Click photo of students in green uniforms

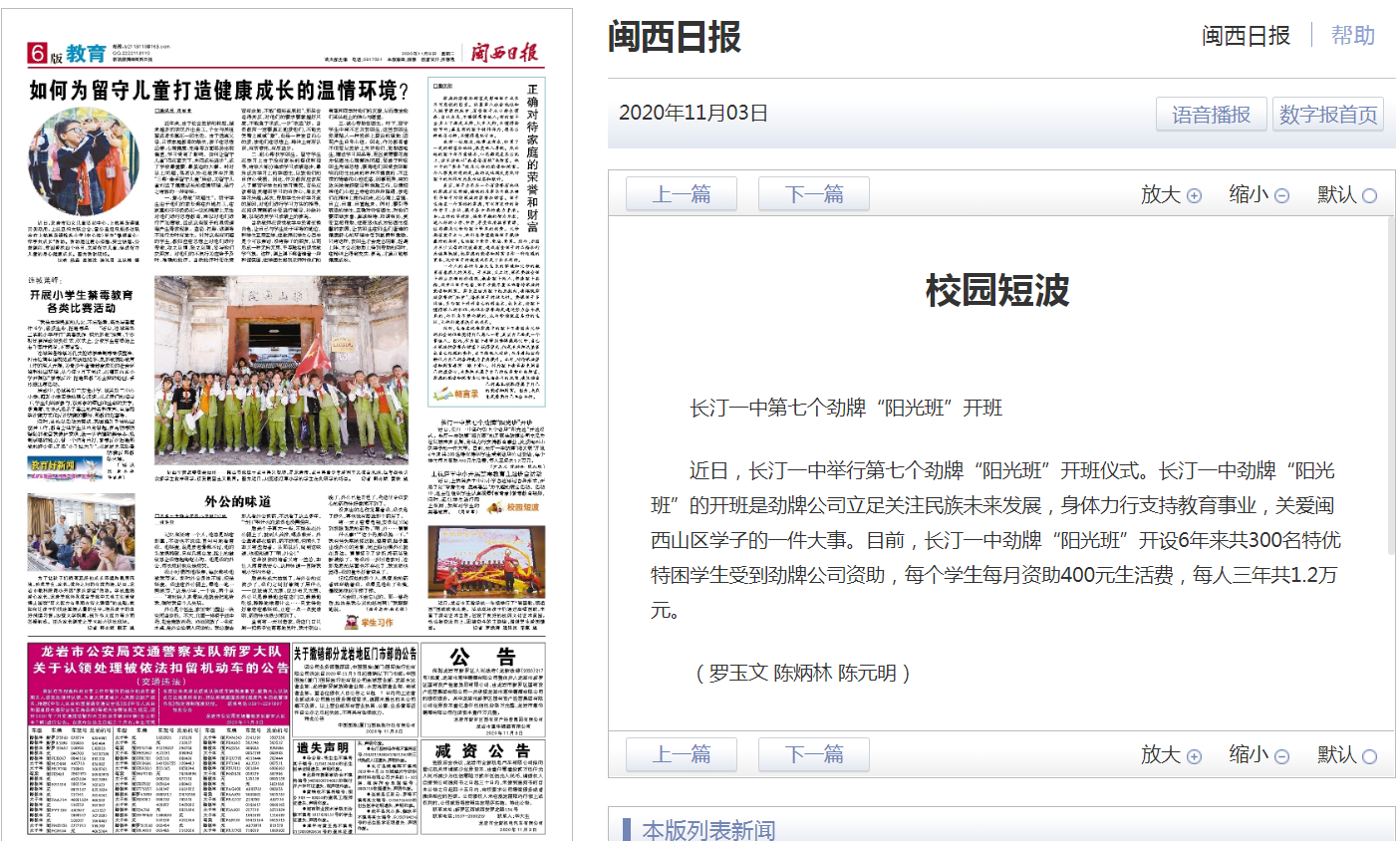281,370
